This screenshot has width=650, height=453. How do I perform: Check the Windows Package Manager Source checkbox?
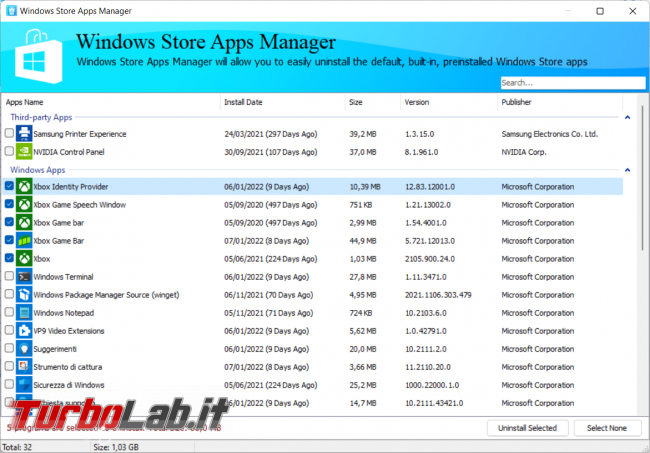click(9, 294)
